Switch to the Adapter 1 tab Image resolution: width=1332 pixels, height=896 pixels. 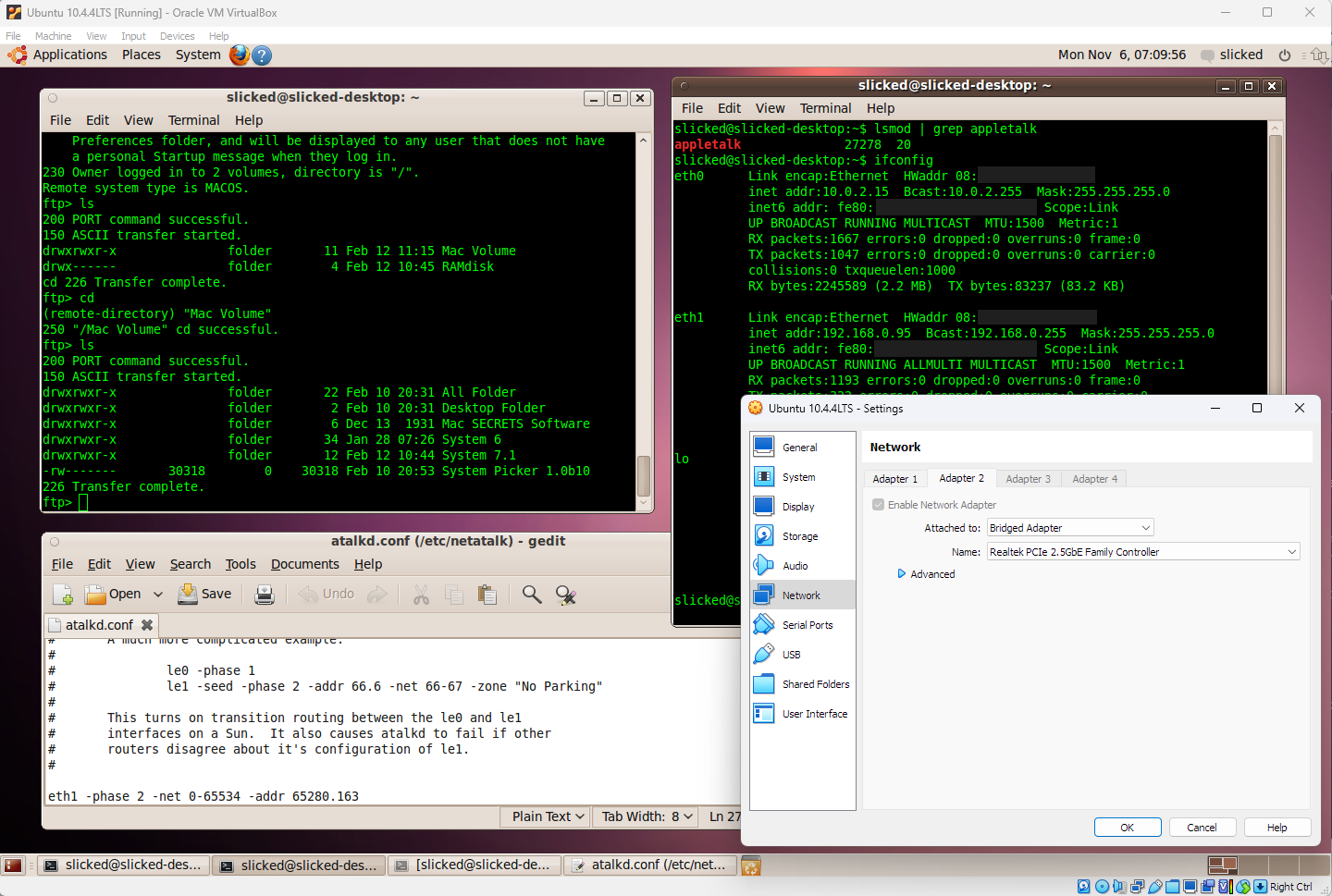(895, 479)
